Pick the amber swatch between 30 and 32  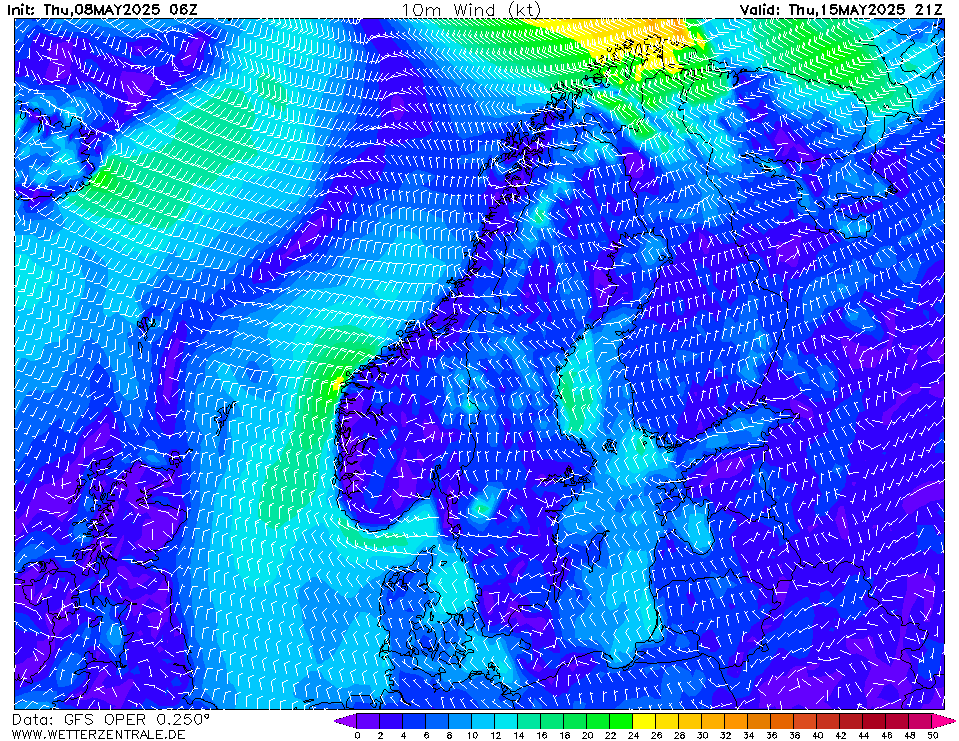[713, 721]
